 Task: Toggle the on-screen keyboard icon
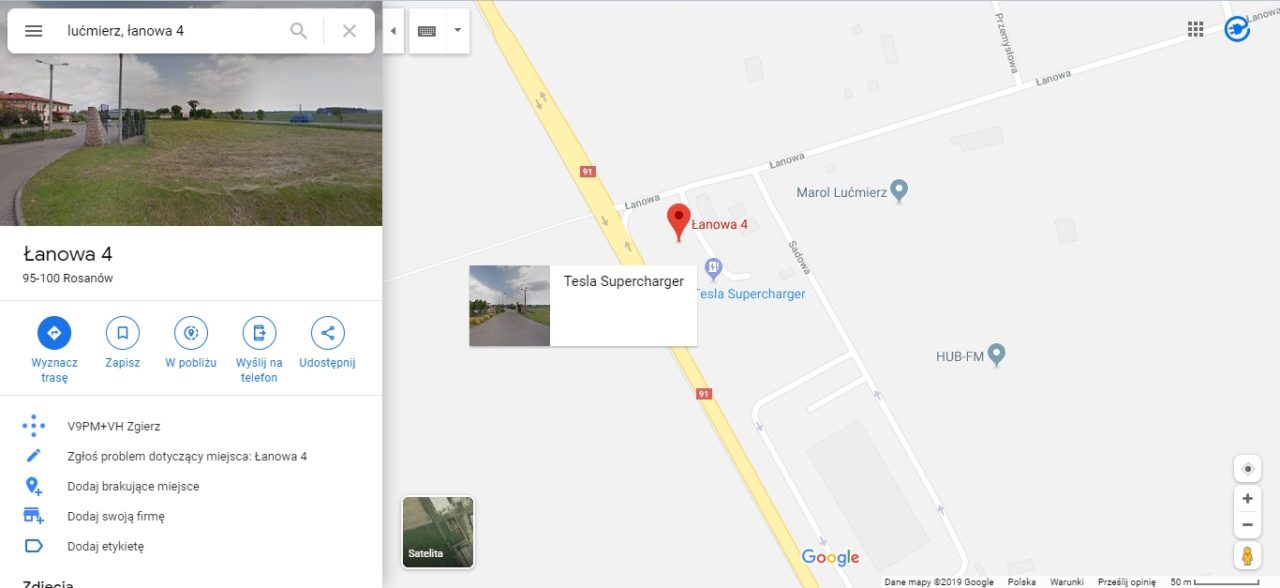pos(427,31)
